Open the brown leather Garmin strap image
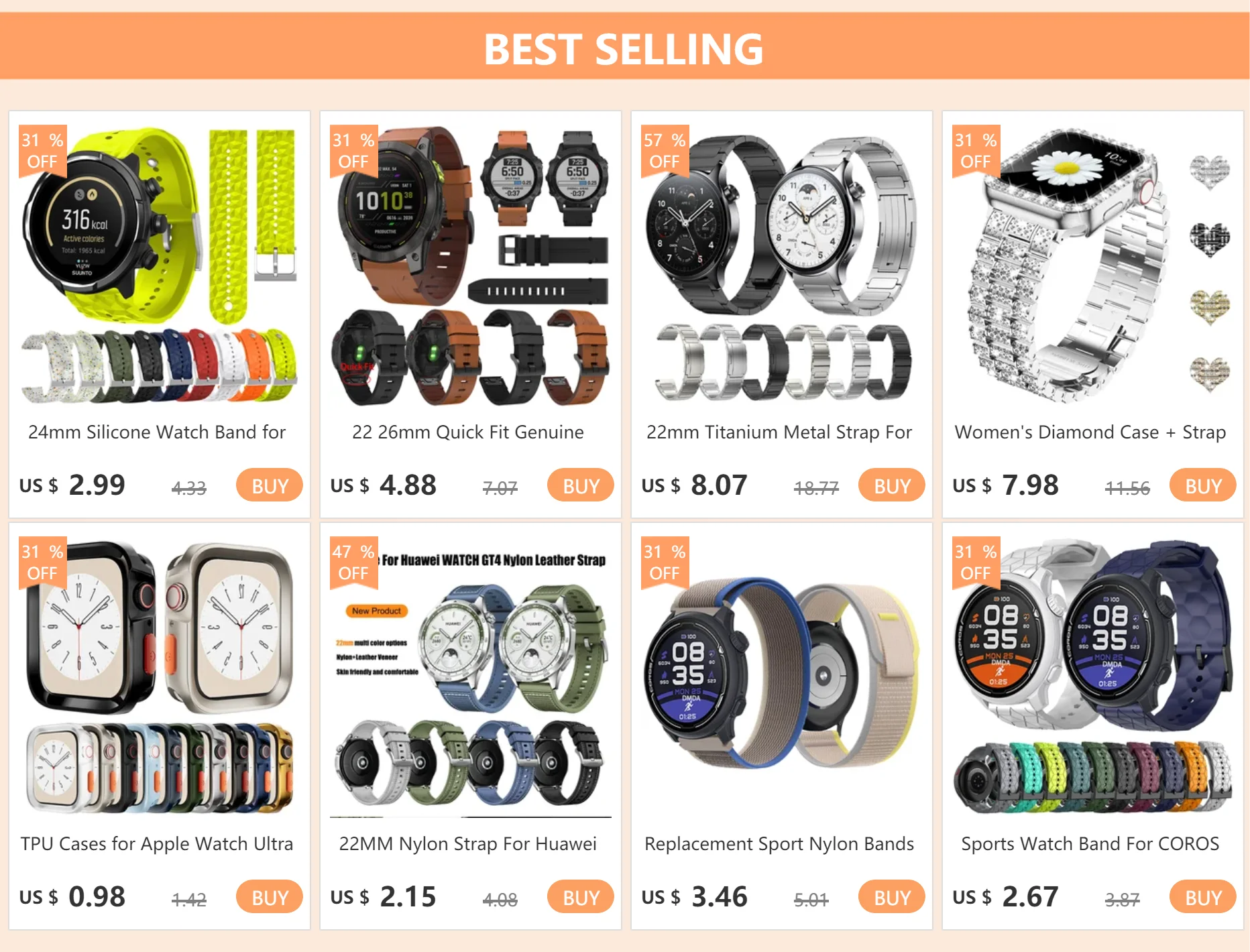The height and width of the screenshot is (952, 1250). (x=471, y=265)
